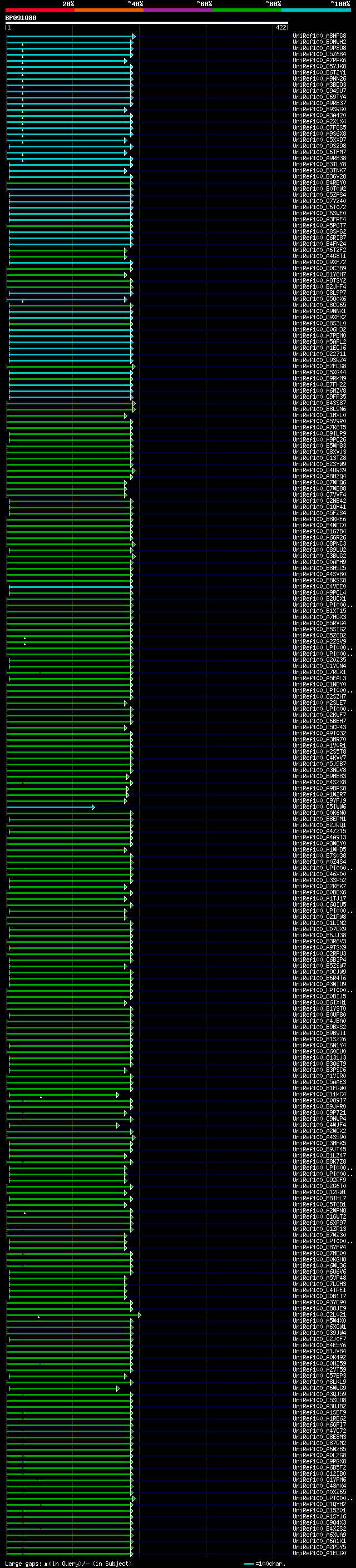The width and height of the screenshot is (356, 1568).
Task: Click the UniRef100_C4WJF4 label
Action: point(319,1125)
